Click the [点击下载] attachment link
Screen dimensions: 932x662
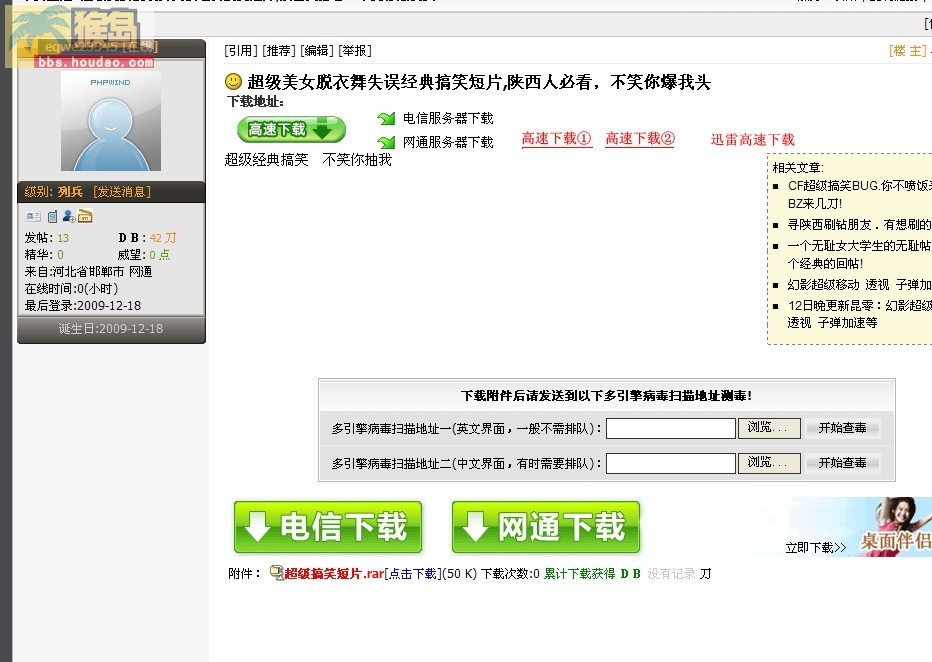(412, 573)
